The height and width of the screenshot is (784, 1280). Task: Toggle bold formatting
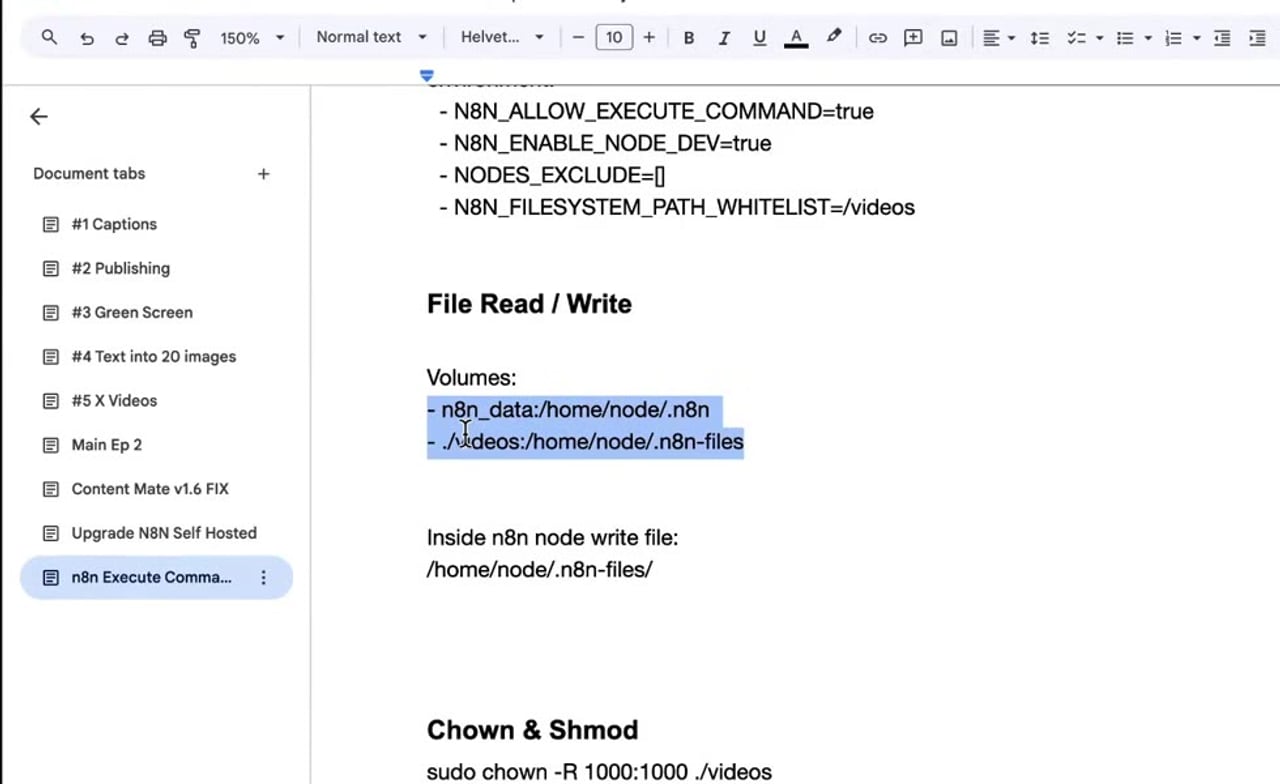688,37
